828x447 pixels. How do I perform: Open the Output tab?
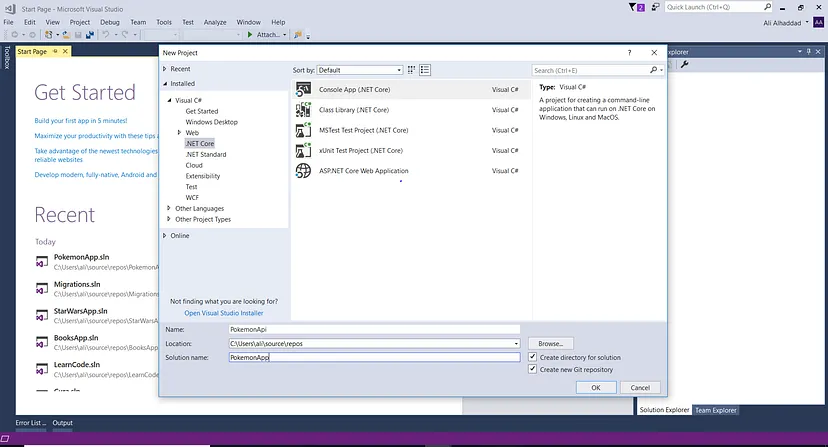coord(62,423)
